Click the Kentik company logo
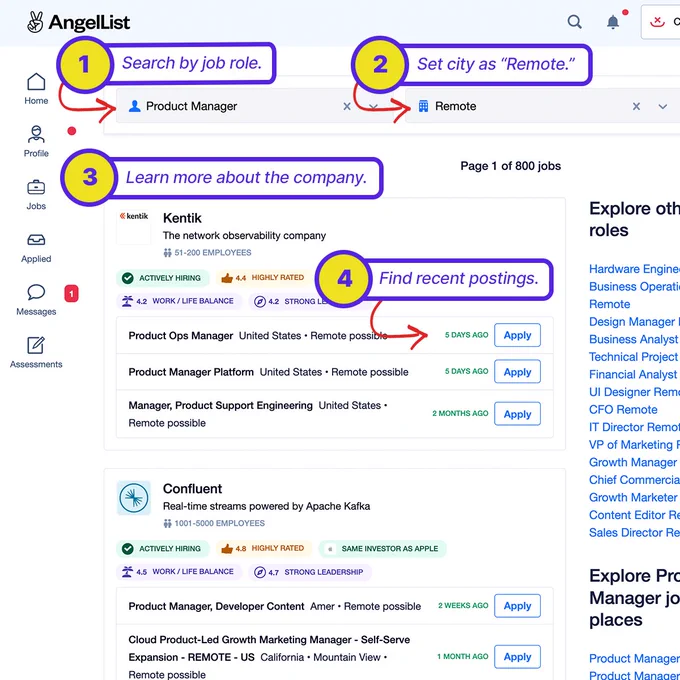The width and height of the screenshot is (680, 680). pos(134,226)
